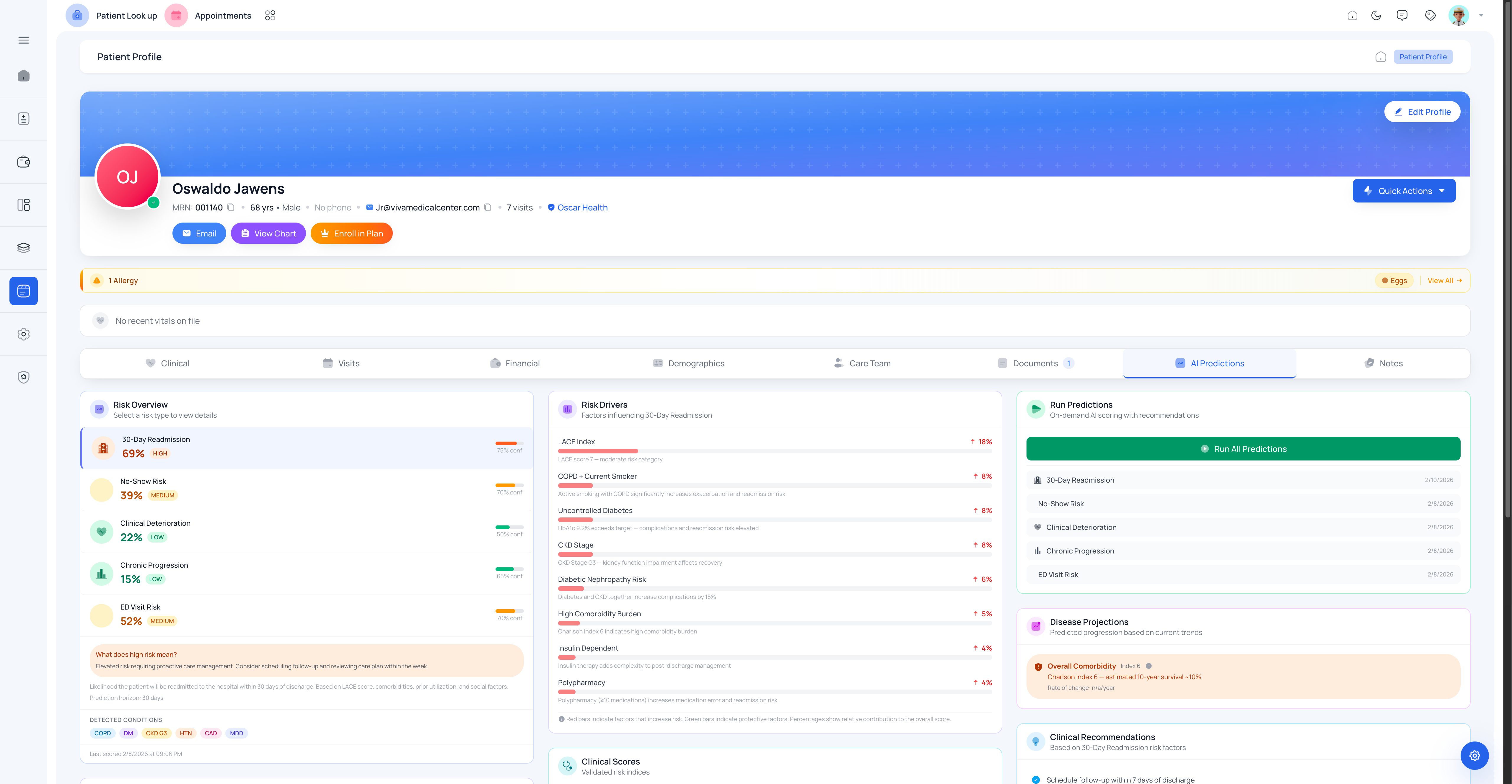Click the tag icon in the top bar

pos(1430,15)
